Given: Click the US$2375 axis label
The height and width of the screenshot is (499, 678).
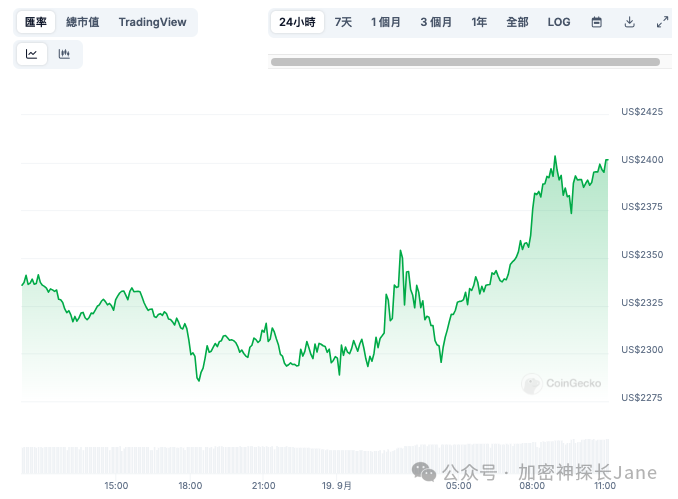Looking at the screenshot, I should 642,207.
